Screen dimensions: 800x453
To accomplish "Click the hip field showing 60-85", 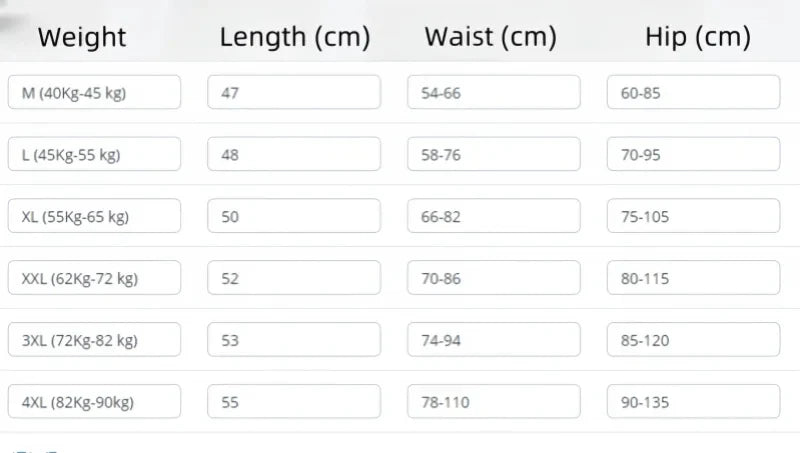I will (693, 93).
